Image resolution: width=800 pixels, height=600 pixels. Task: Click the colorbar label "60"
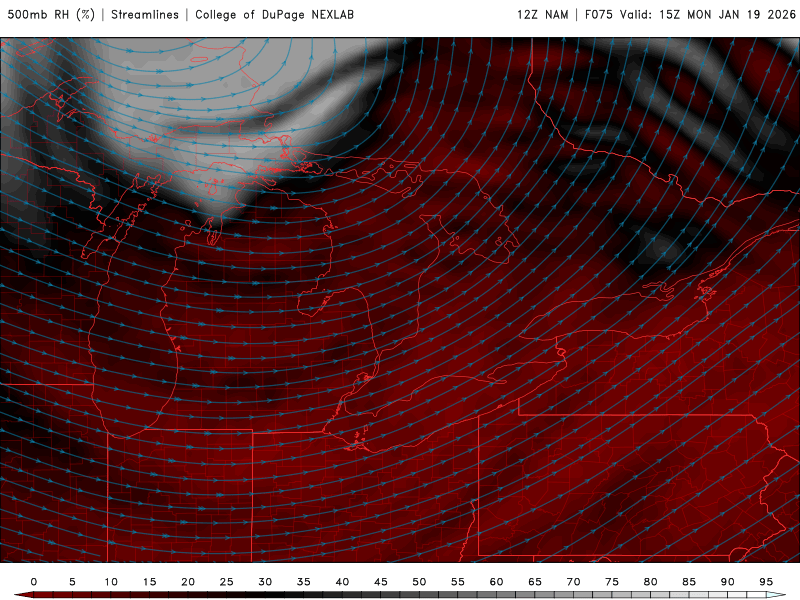(496, 582)
